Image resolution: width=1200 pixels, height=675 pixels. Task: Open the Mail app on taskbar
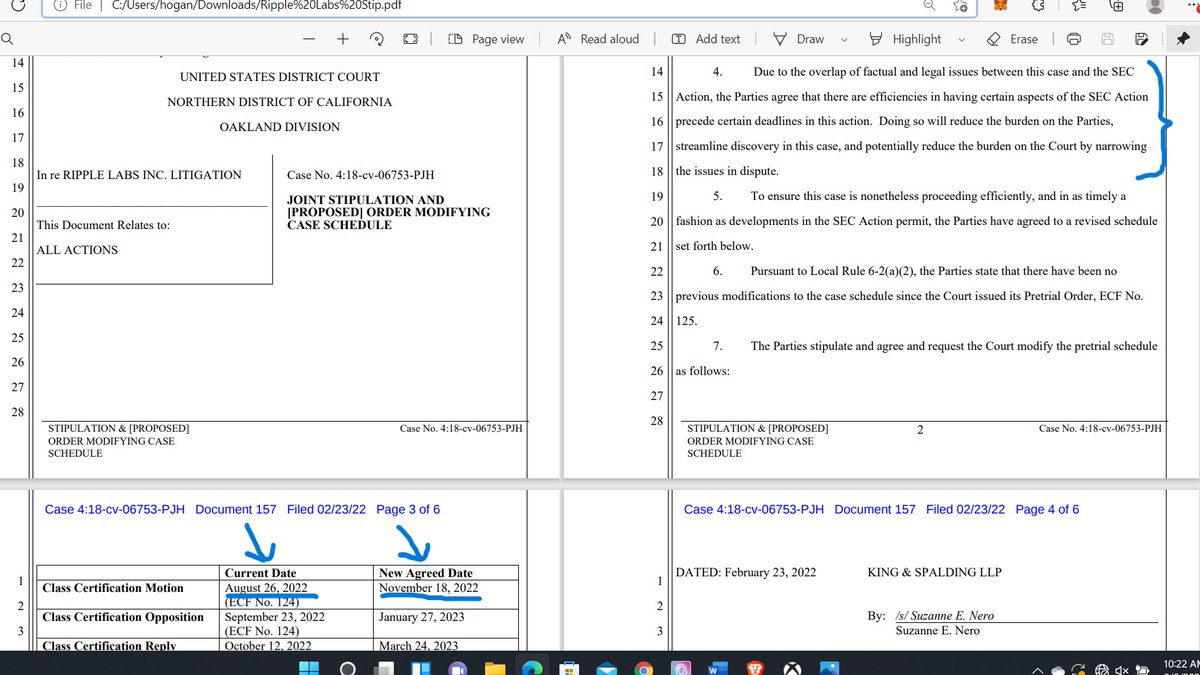[x=606, y=668]
